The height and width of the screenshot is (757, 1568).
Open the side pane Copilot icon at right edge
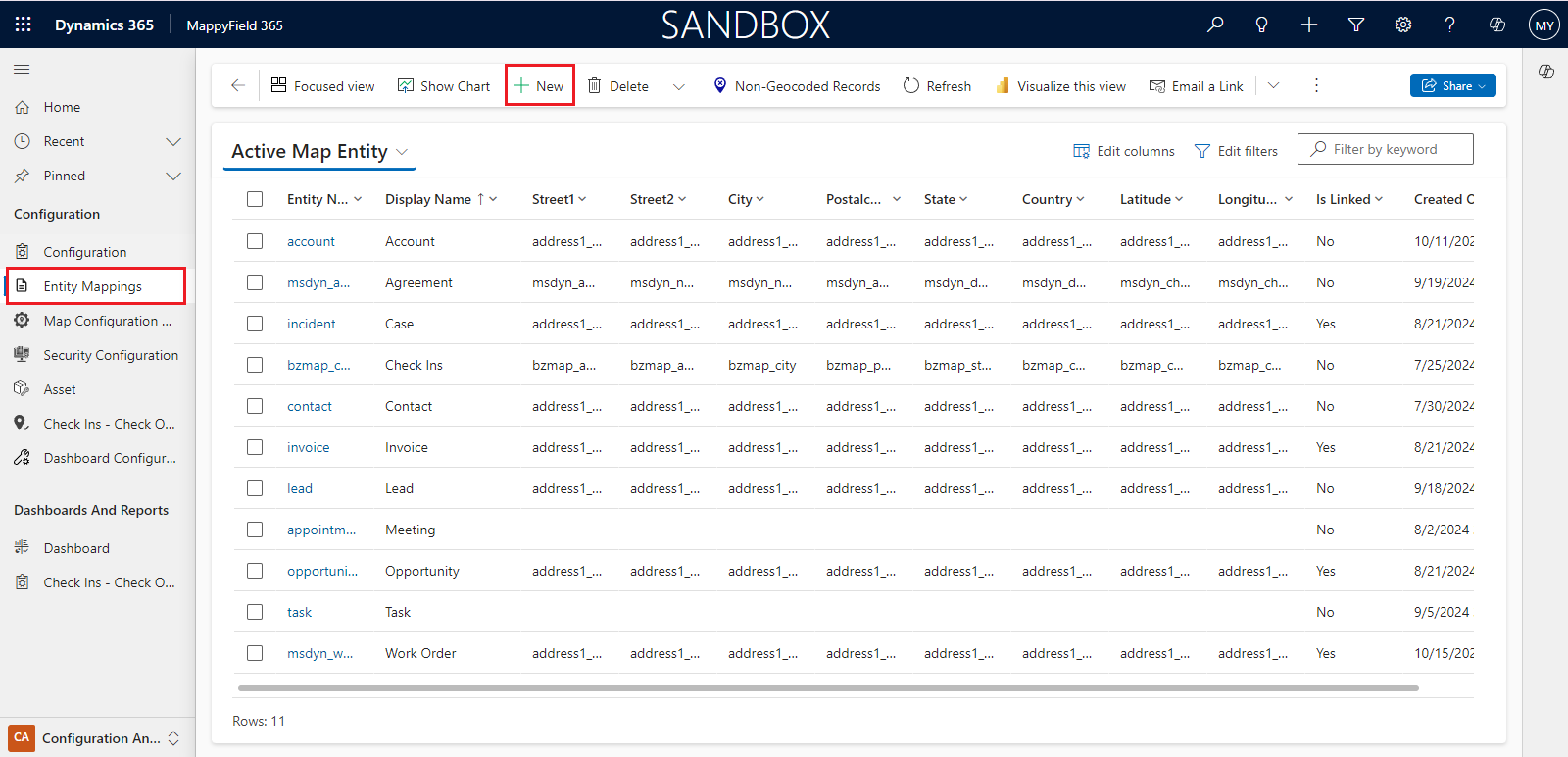(1546, 72)
